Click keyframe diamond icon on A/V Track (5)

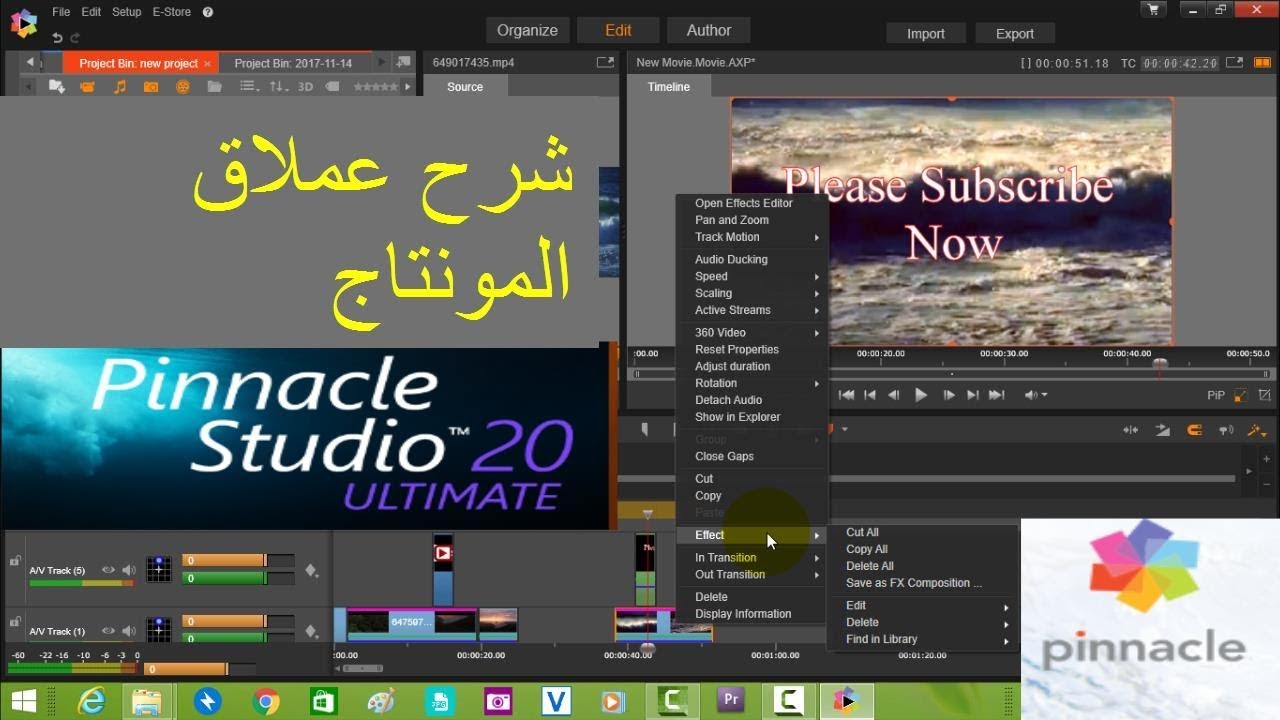pos(311,571)
